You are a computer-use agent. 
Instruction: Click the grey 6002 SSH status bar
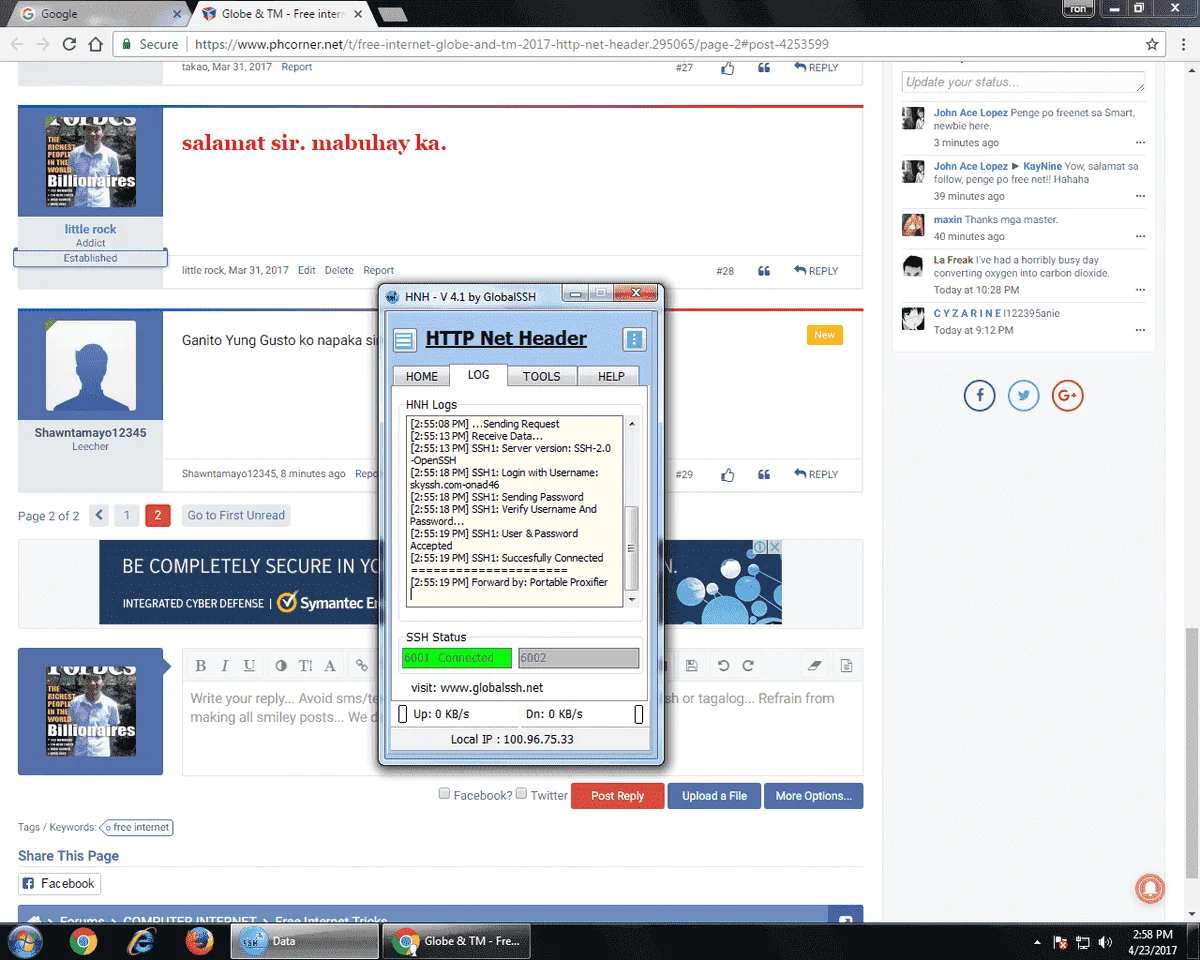pos(578,658)
